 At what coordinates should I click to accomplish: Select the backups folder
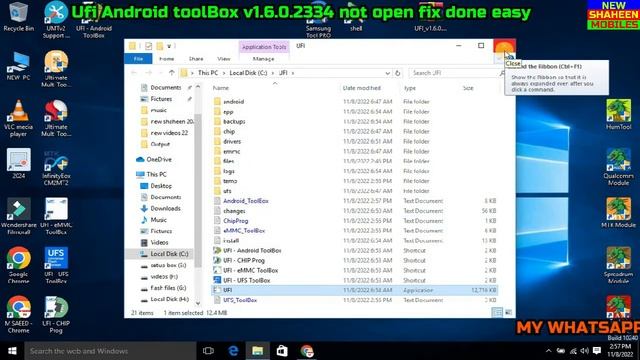234,122
